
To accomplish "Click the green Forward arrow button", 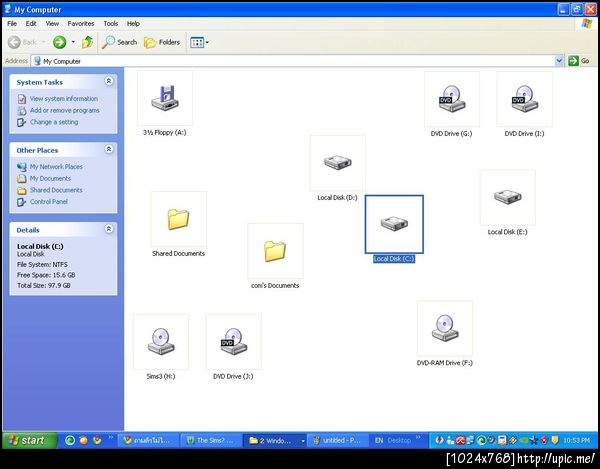I will (59, 42).
